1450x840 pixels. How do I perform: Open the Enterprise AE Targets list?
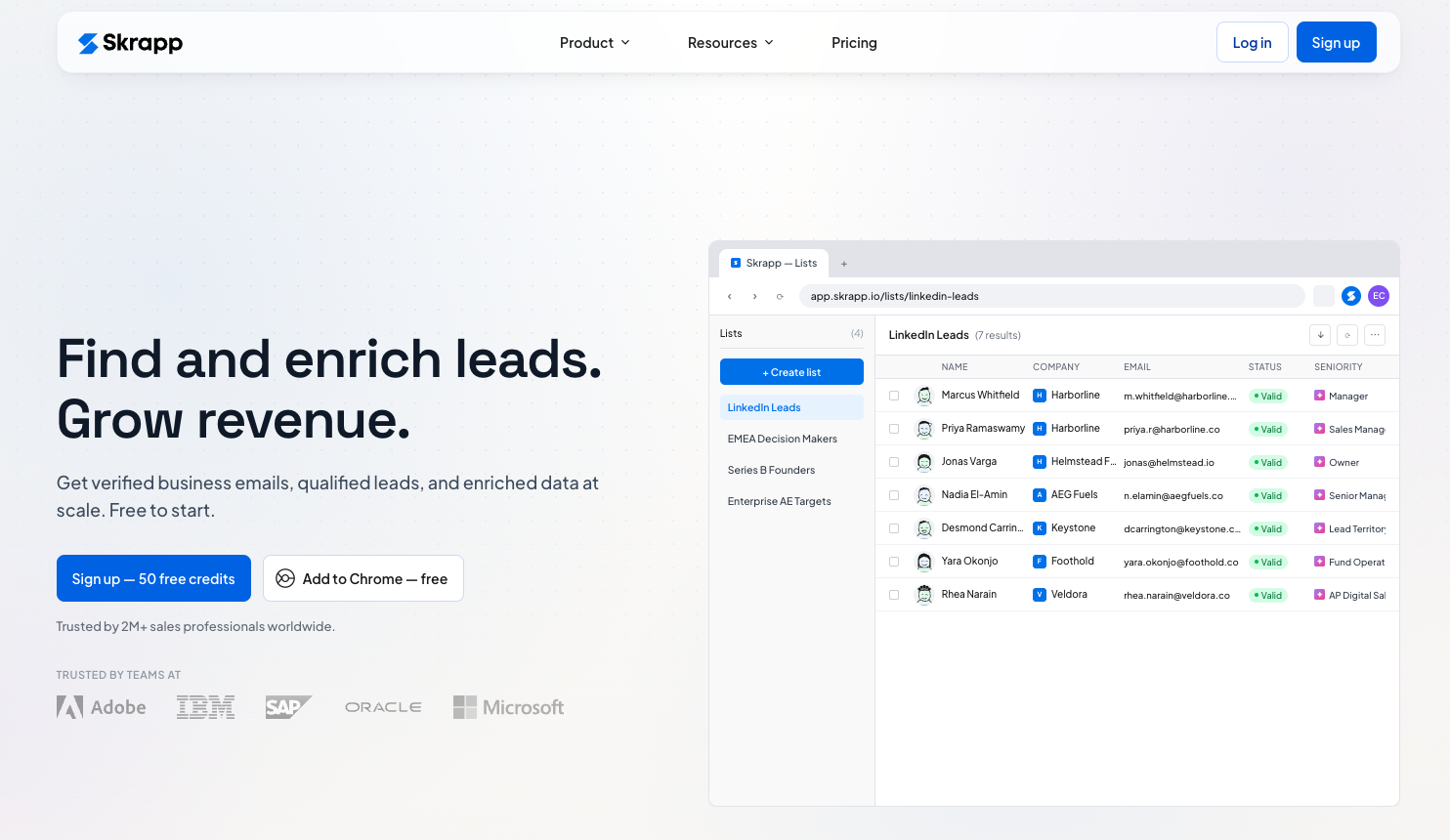pos(791,501)
